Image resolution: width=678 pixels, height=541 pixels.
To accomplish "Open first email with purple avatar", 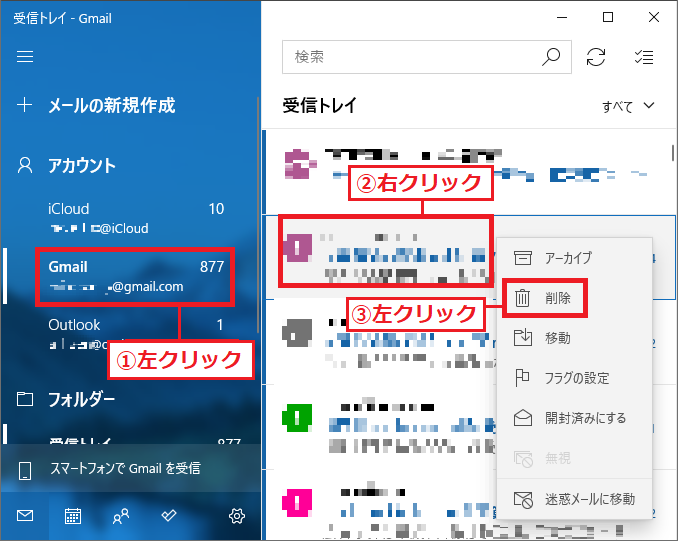I will click(x=467, y=171).
